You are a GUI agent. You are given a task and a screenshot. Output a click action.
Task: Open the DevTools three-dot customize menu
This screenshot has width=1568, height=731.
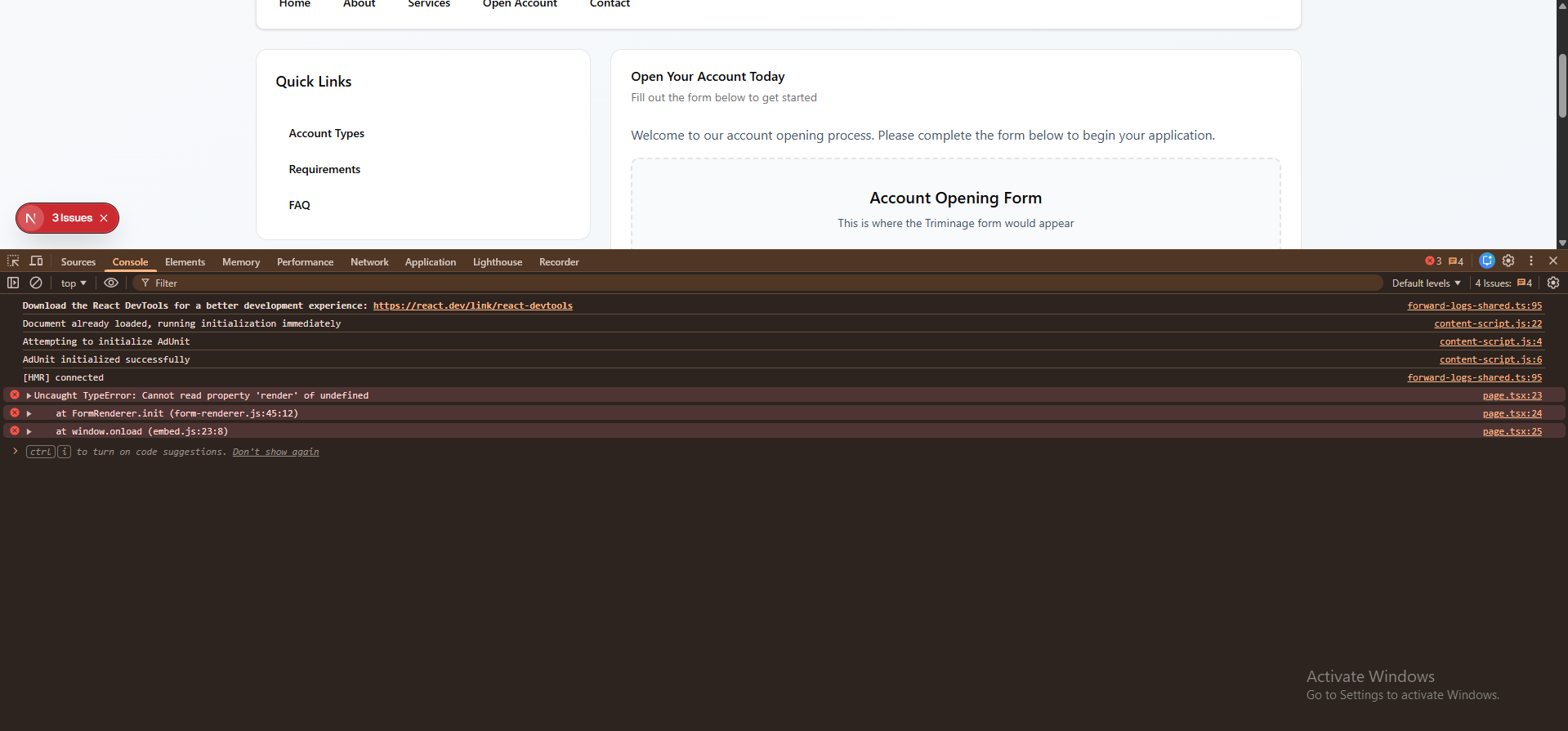[x=1530, y=261]
